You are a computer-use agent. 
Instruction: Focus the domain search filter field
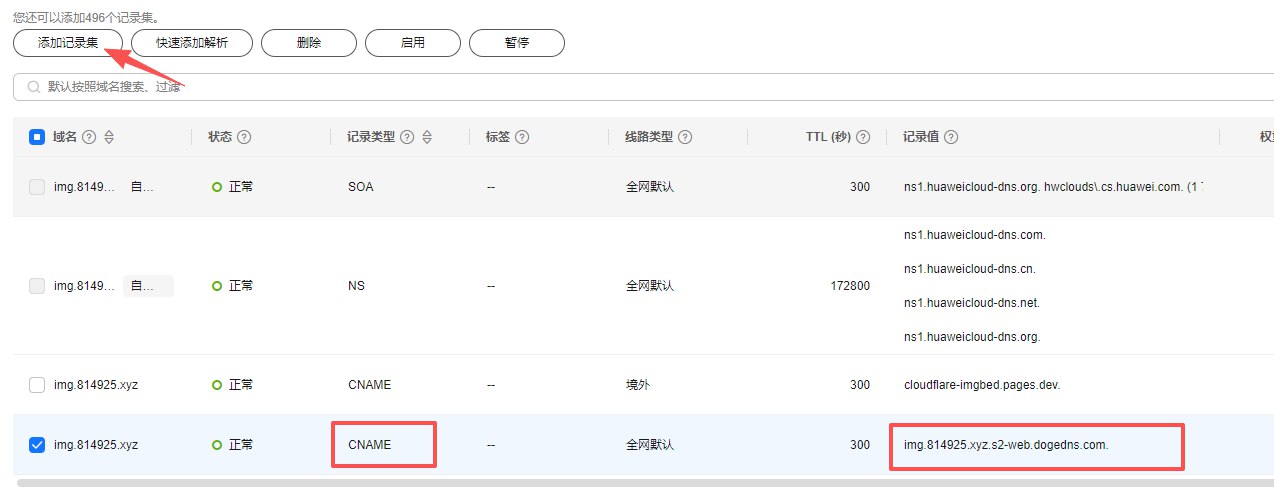[x=600, y=87]
